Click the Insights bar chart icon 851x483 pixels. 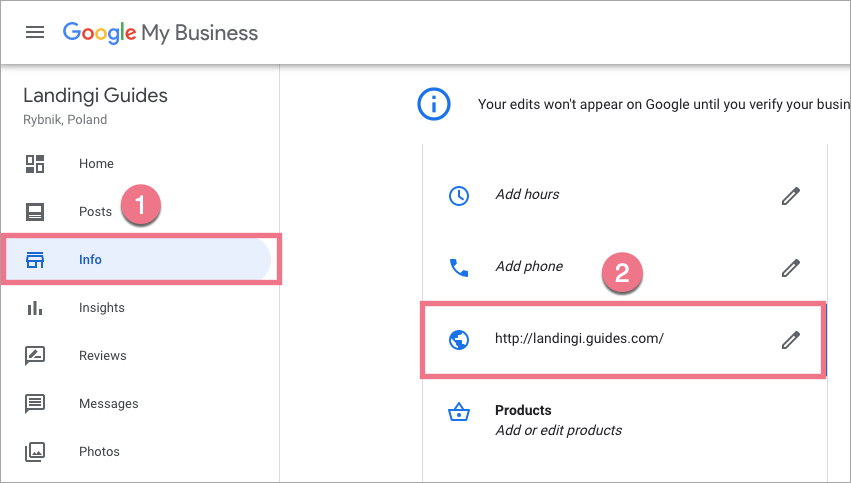[x=35, y=308]
